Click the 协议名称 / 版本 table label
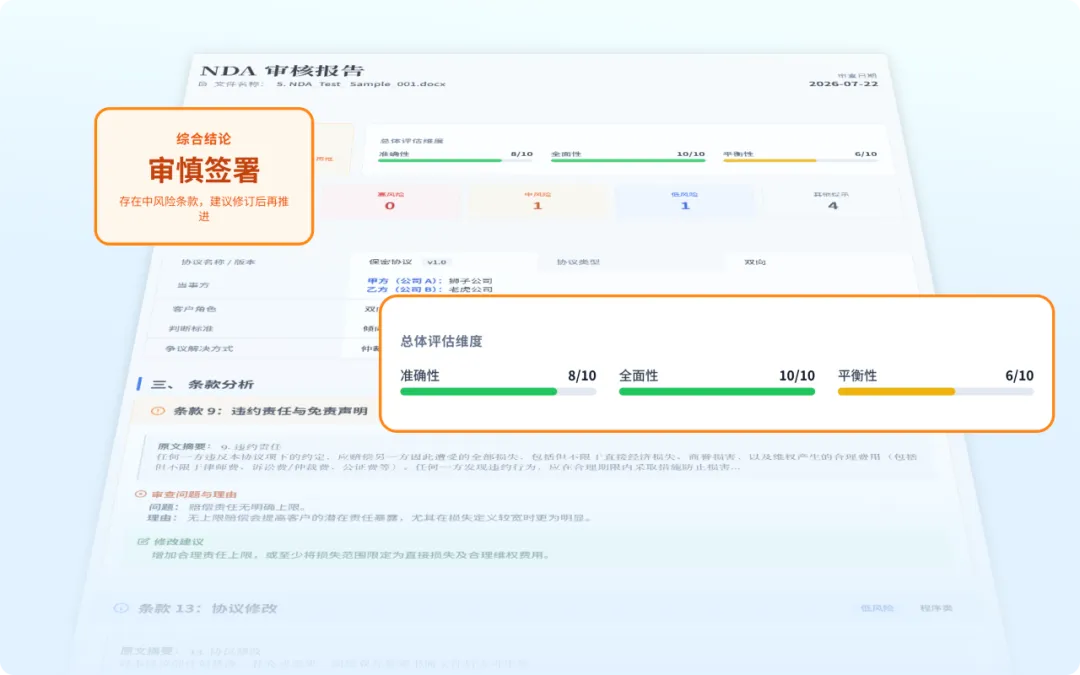 point(218,262)
